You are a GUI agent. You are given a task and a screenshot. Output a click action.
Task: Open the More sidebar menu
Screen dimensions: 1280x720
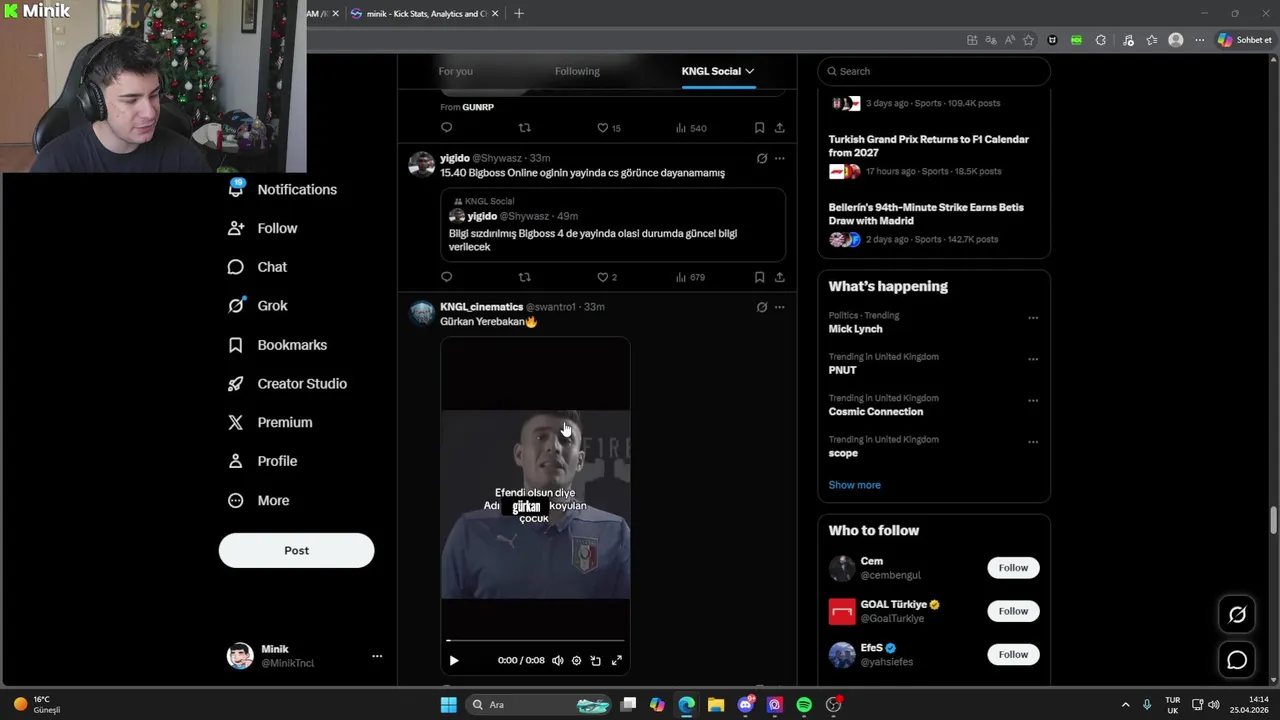pyautogui.click(x=259, y=500)
